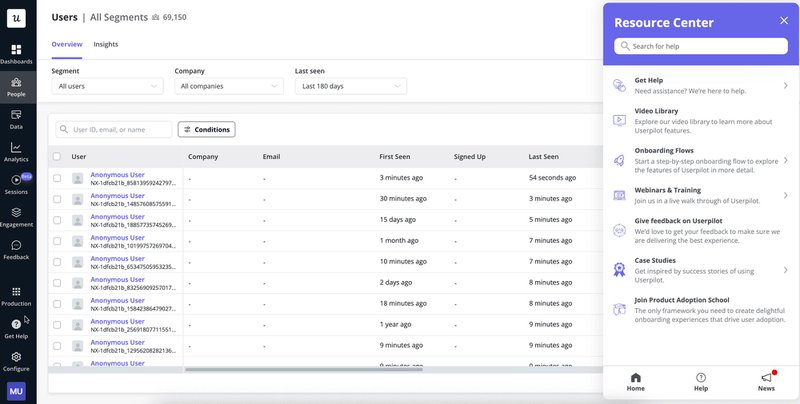
Task: Open News megaphone icon in Resource Center
Action: [x=766, y=377]
